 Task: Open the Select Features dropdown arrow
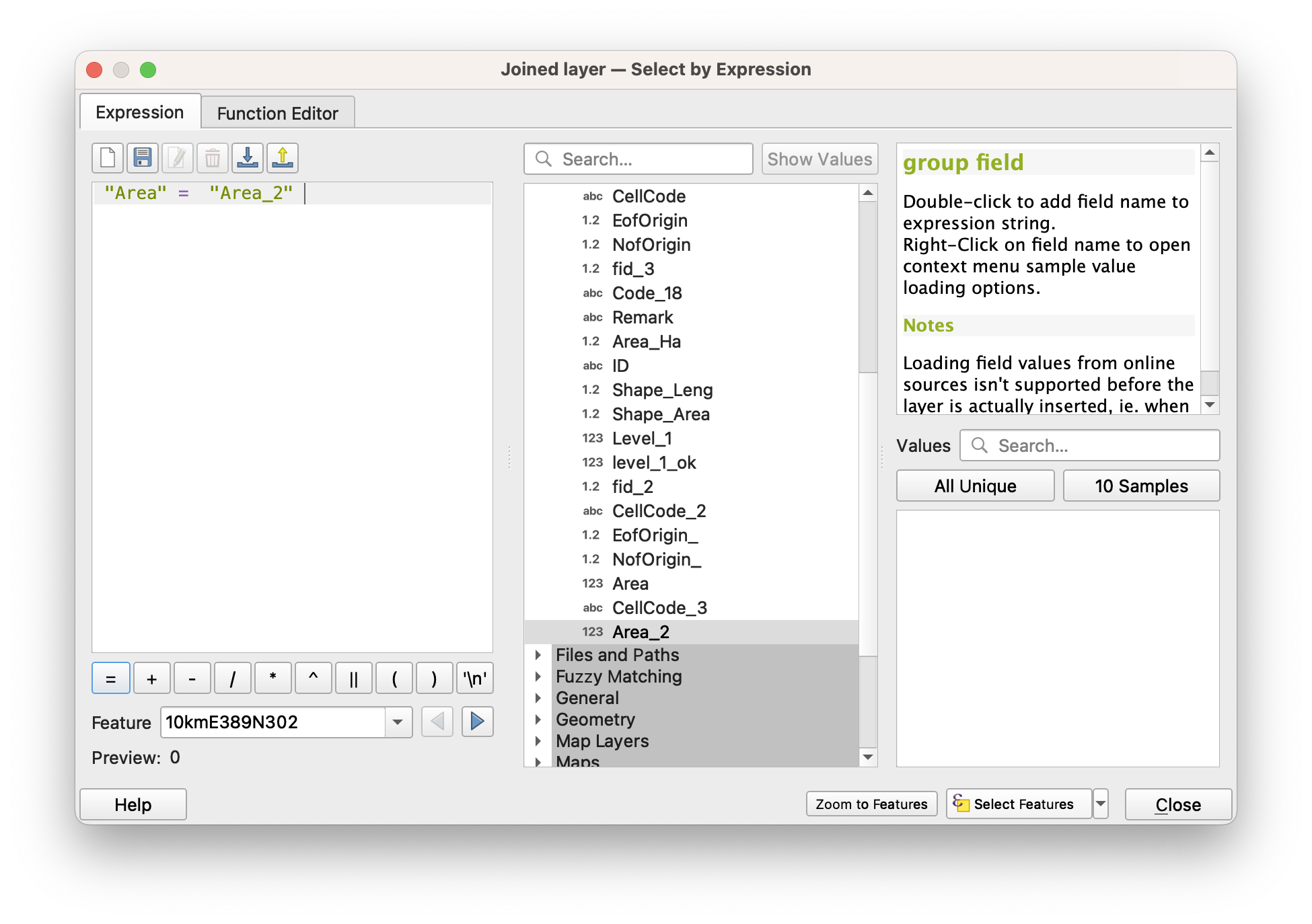1101,804
